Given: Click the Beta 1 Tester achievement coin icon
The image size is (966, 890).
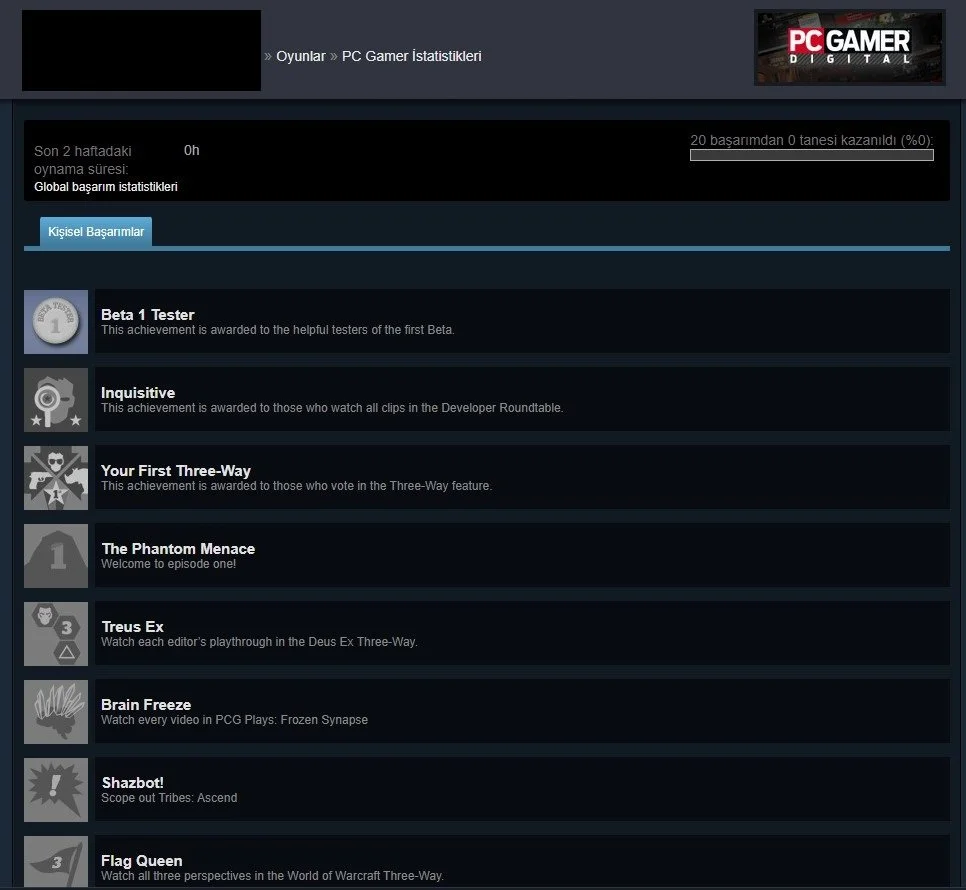Looking at the screenshot, I should click(x=56, y=322).
